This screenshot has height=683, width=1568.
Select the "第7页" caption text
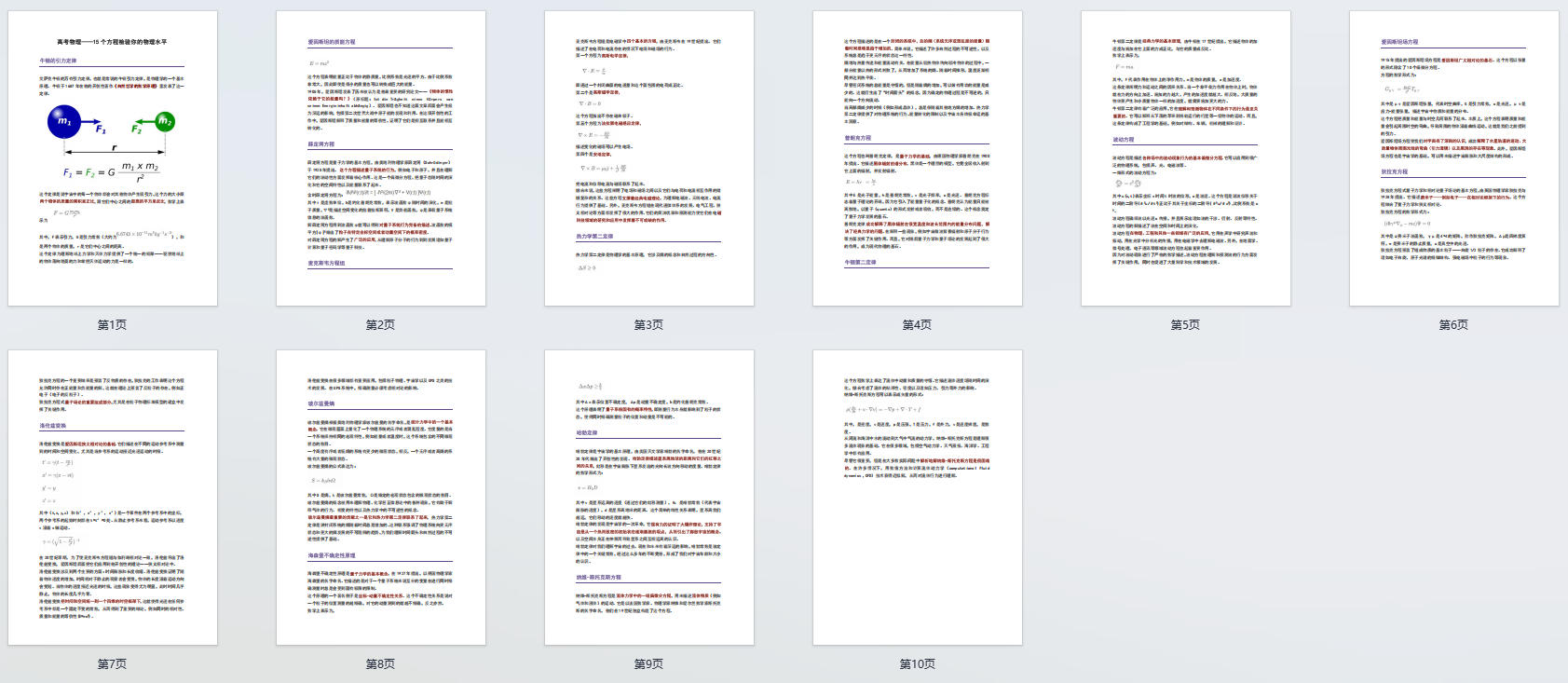[112, 664]
